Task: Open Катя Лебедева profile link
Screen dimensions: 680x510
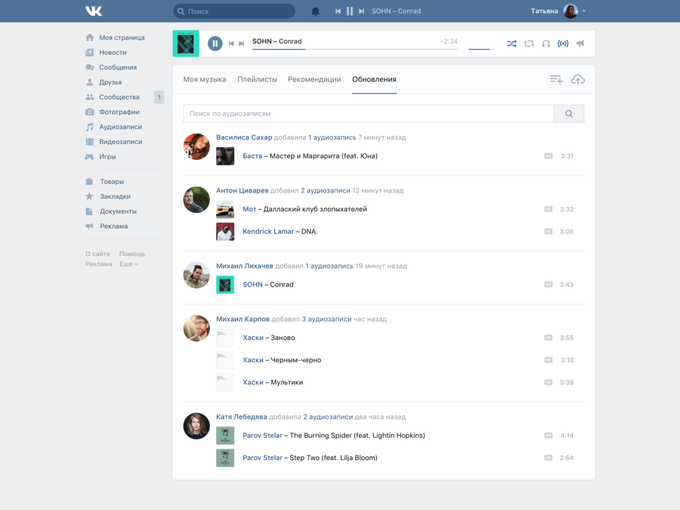Action: (242, 417)
